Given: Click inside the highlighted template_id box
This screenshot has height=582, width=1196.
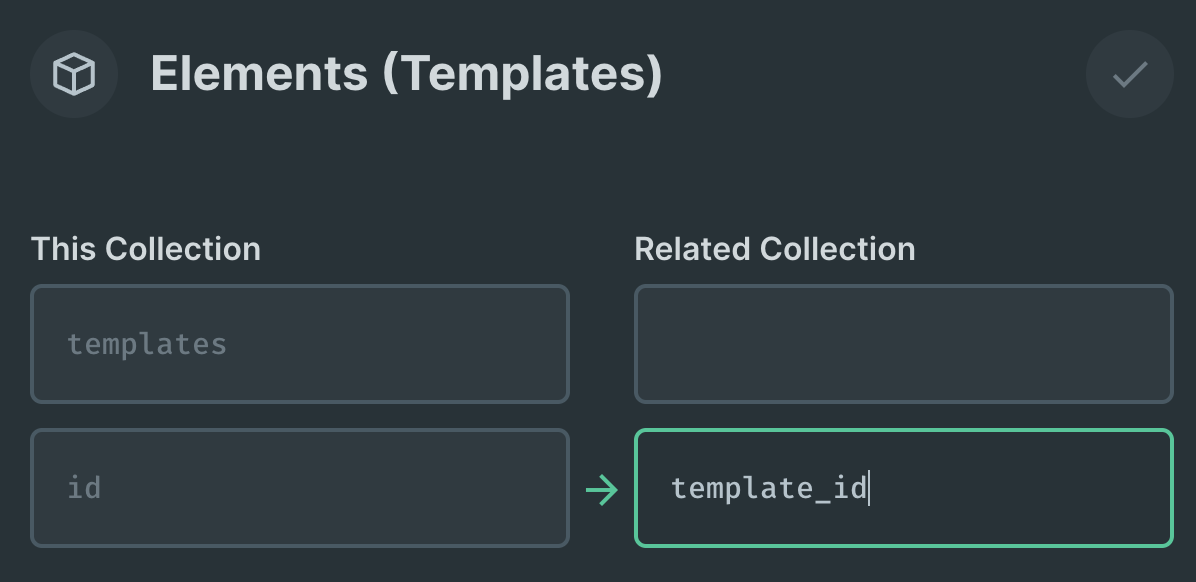Looking at the screenshot, I should click(903, 488).
